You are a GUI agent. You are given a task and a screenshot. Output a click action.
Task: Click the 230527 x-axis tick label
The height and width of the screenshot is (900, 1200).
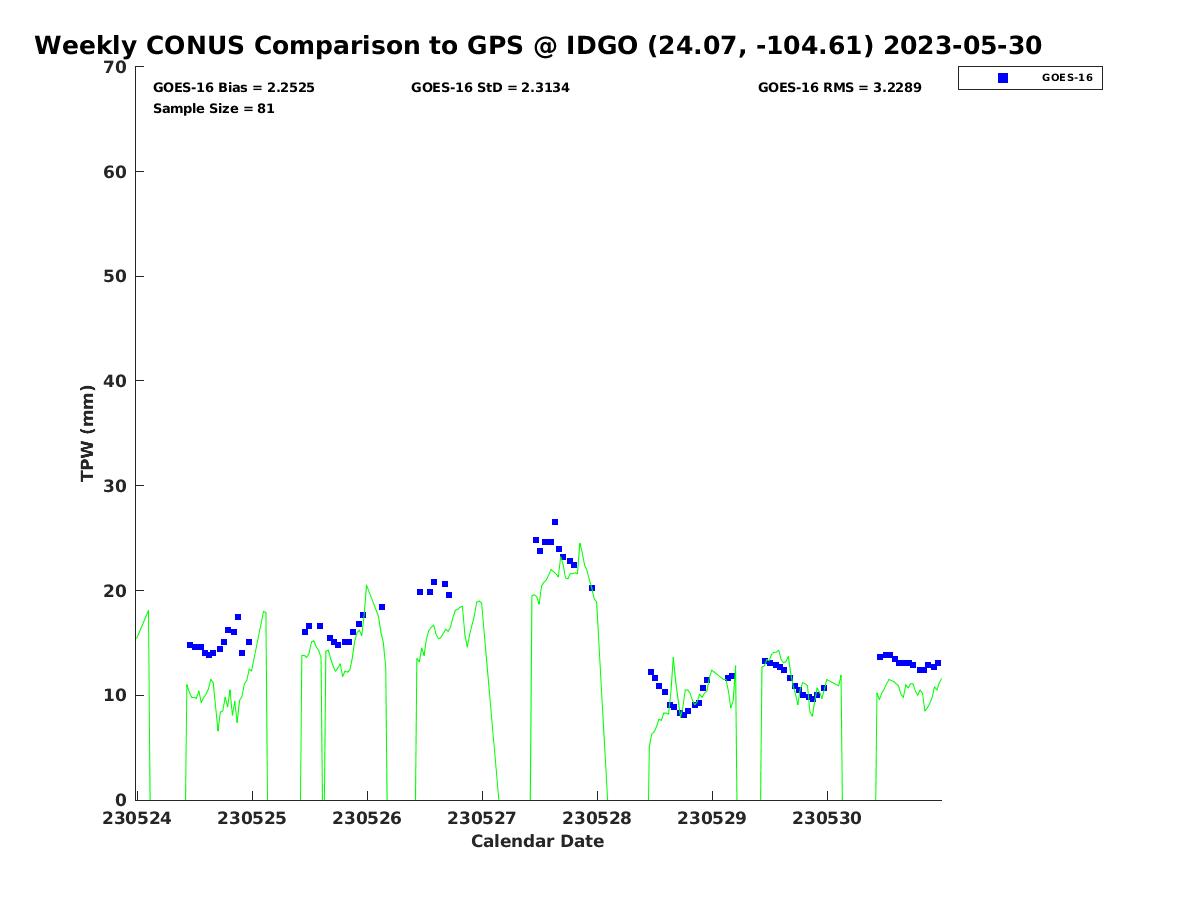(482, 818)
